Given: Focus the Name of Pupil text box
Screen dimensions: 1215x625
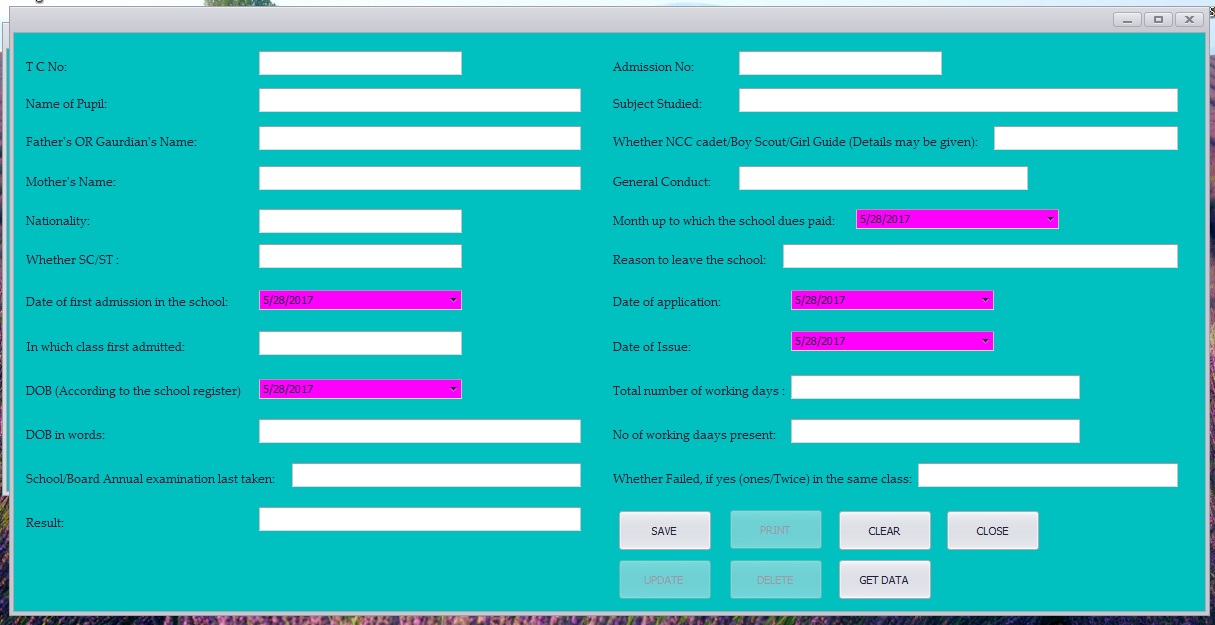Looking at the screenshot, I should tap(420, 100).
